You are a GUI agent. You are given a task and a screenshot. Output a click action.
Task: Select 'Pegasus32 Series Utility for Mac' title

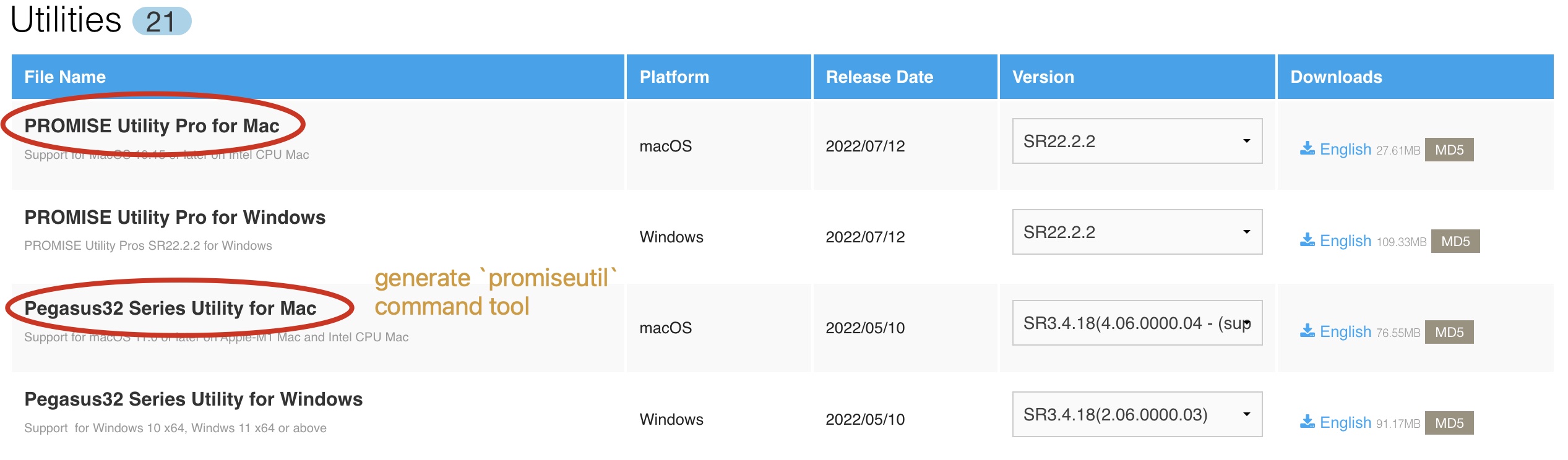pyautogui.click(x=170, y=308)
